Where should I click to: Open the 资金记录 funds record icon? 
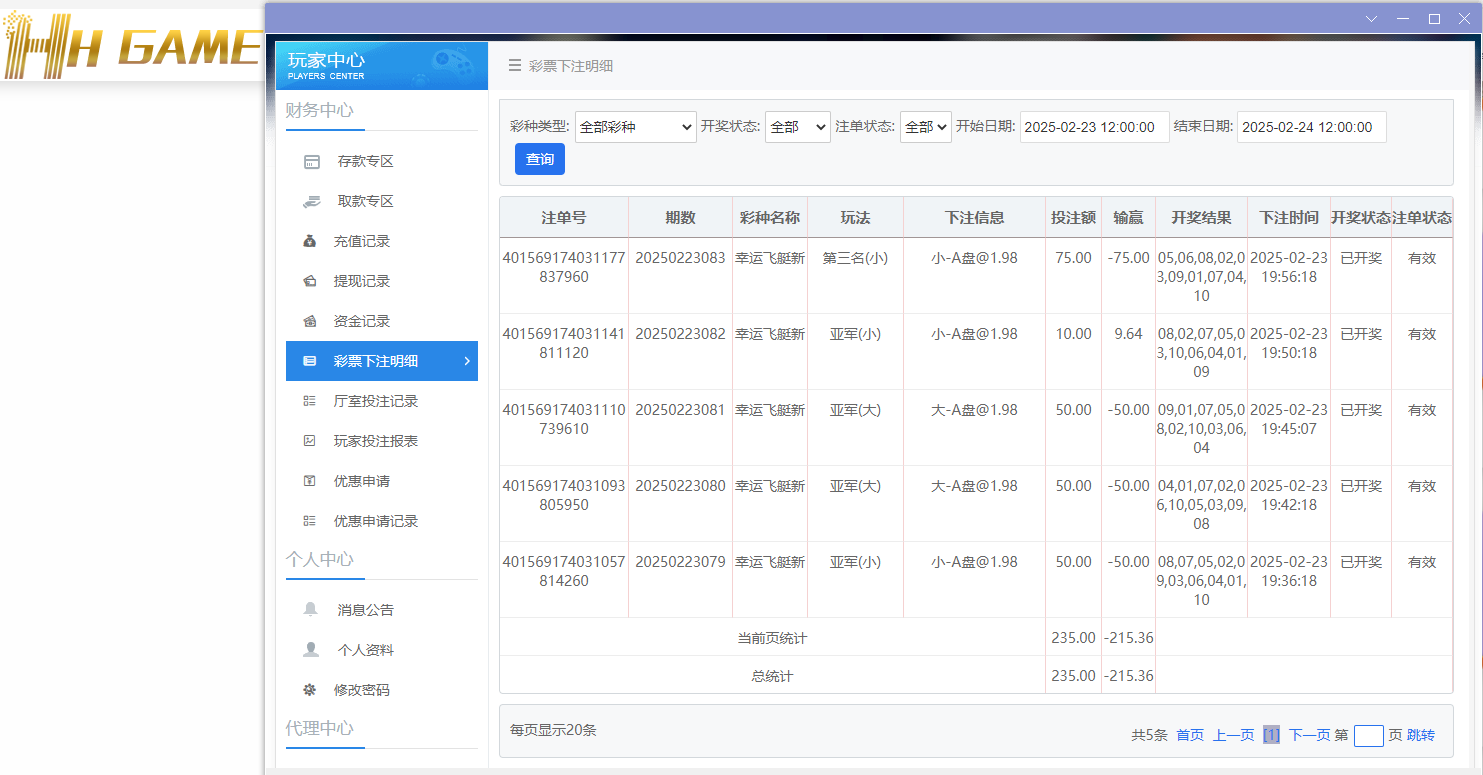pos(311,320)
